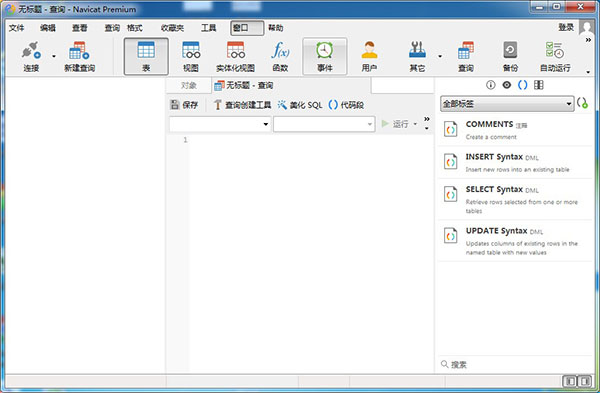Toggle the preview eye icon
Viewport: 600px width, 393px height.
click(506, 85)
